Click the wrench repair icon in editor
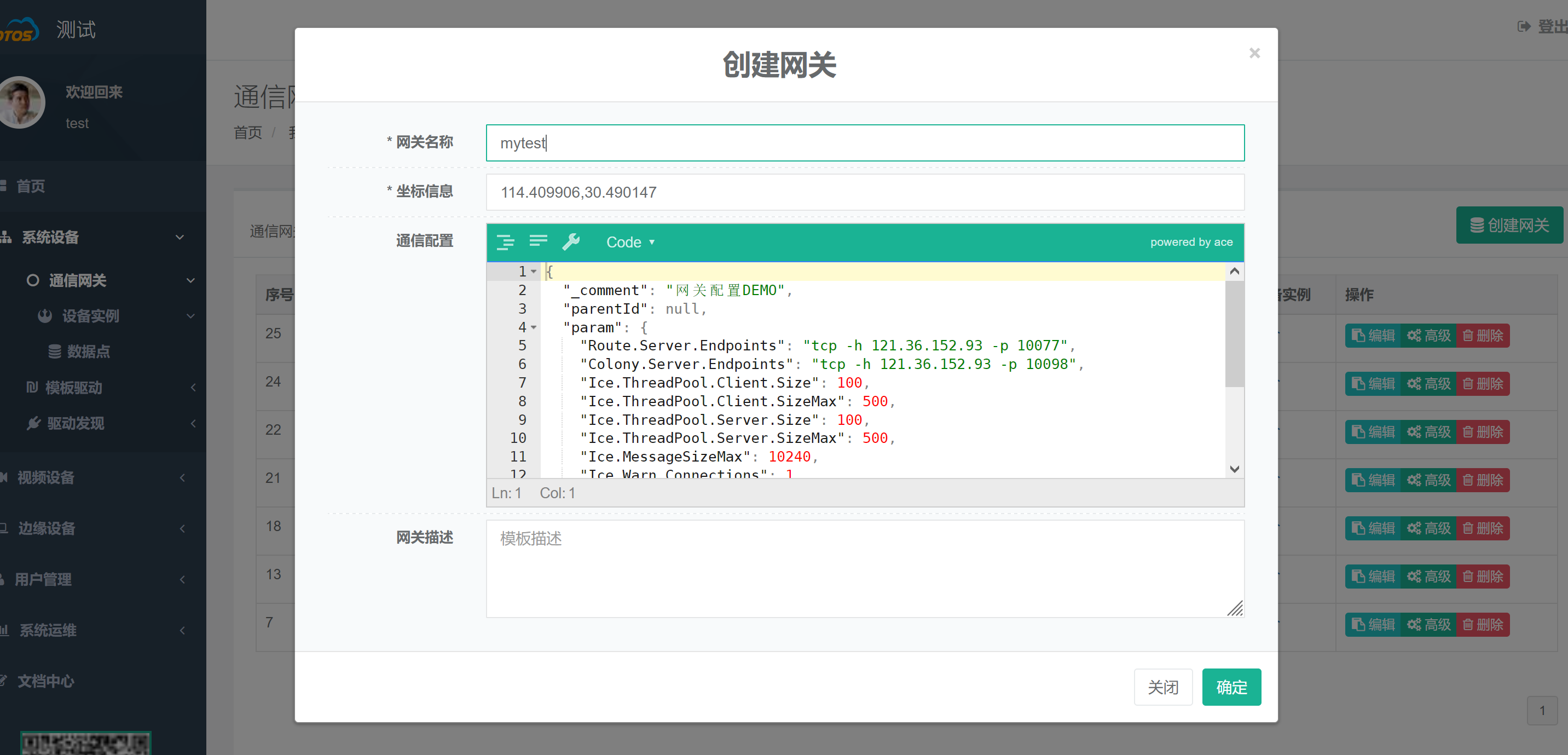The image size is (1568, 755). [x=571, y=242]
